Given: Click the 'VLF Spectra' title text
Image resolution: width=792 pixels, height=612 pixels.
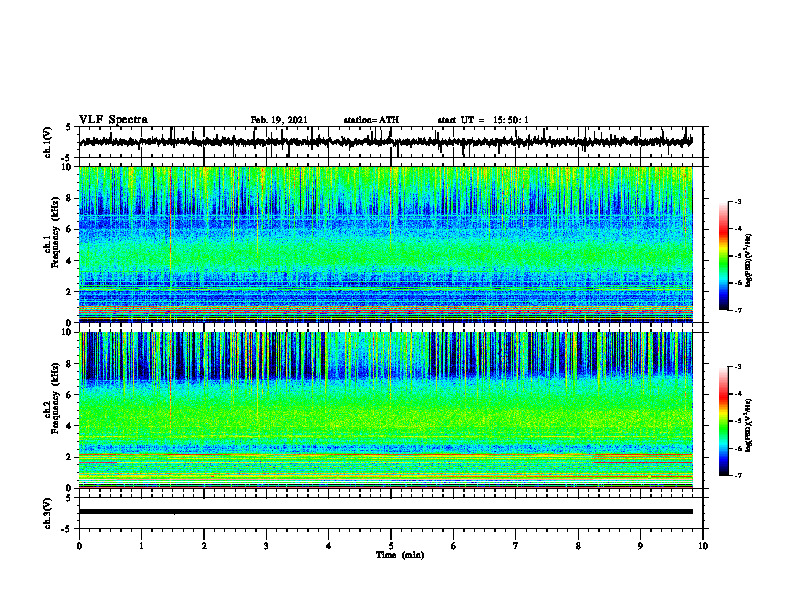Looking at the screenshot, I should pos(113,120).
